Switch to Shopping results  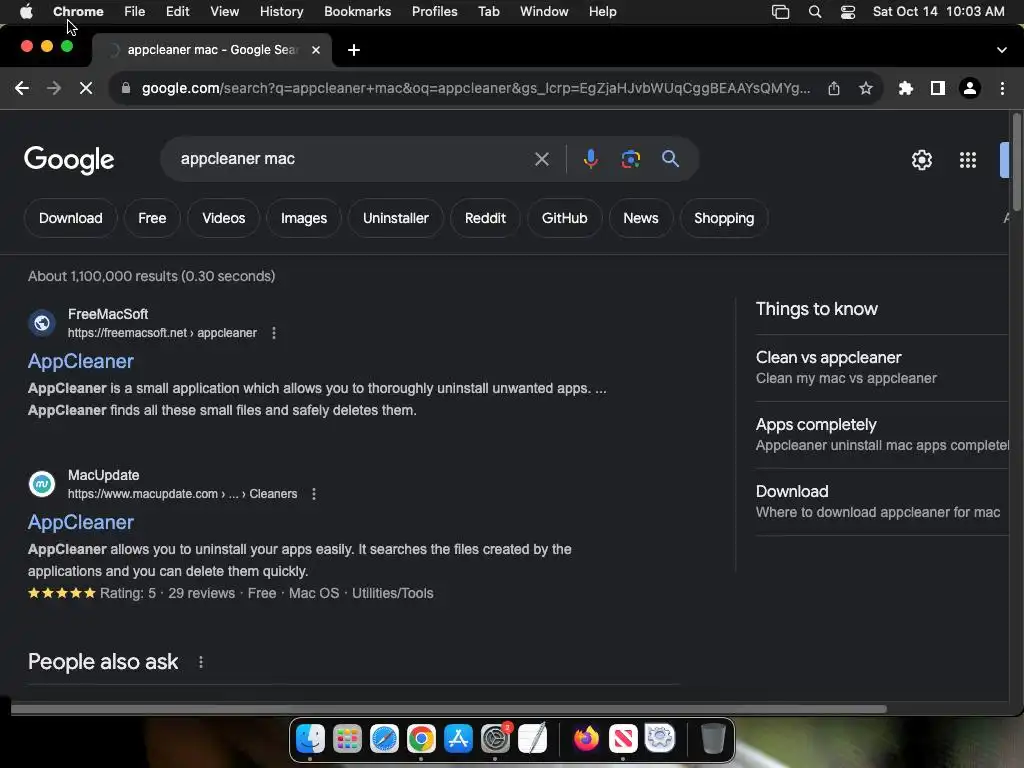pos(724,218)
